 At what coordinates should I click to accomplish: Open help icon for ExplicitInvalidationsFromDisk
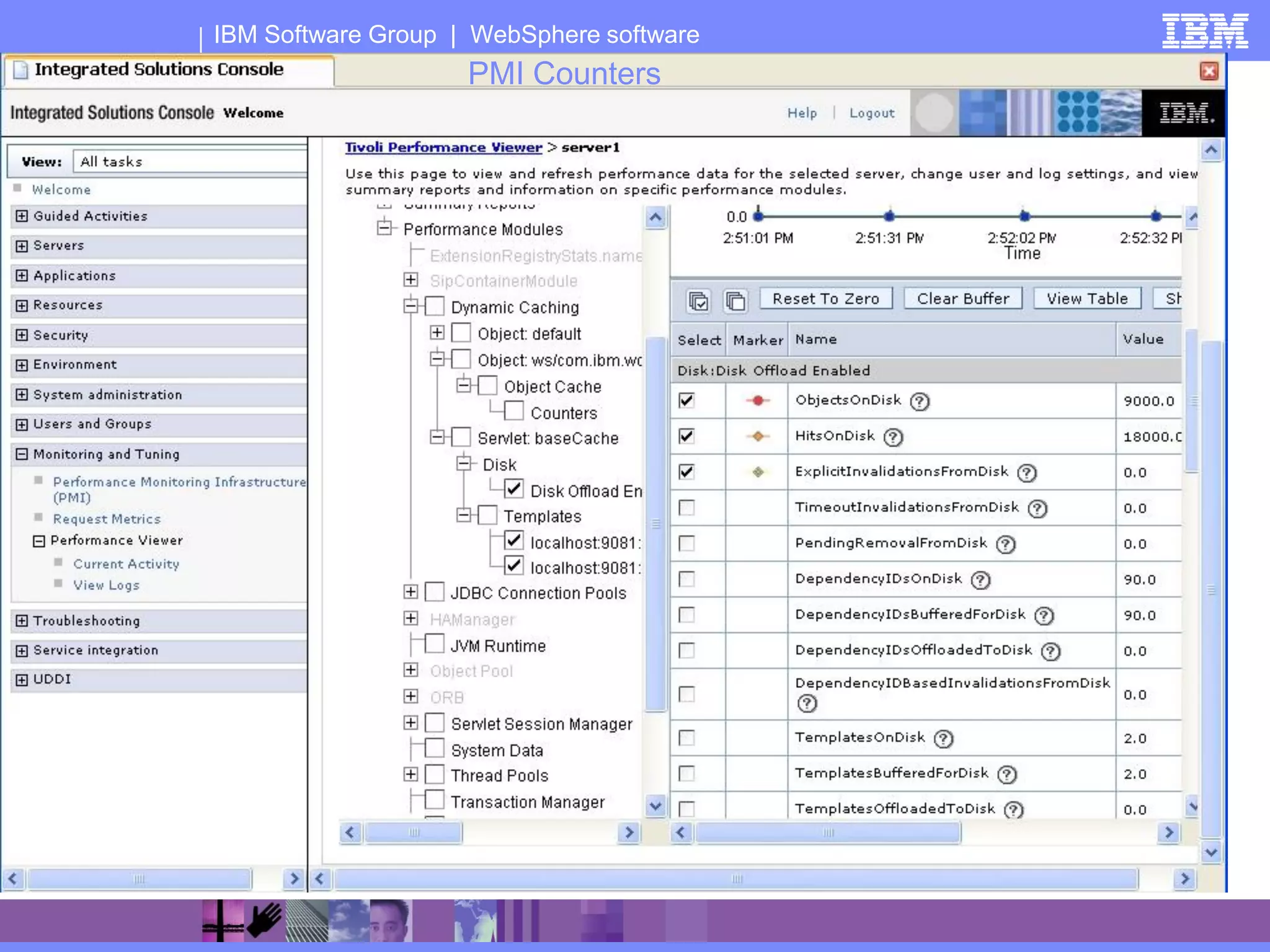pyautogui.click(x=1027, y=473)
